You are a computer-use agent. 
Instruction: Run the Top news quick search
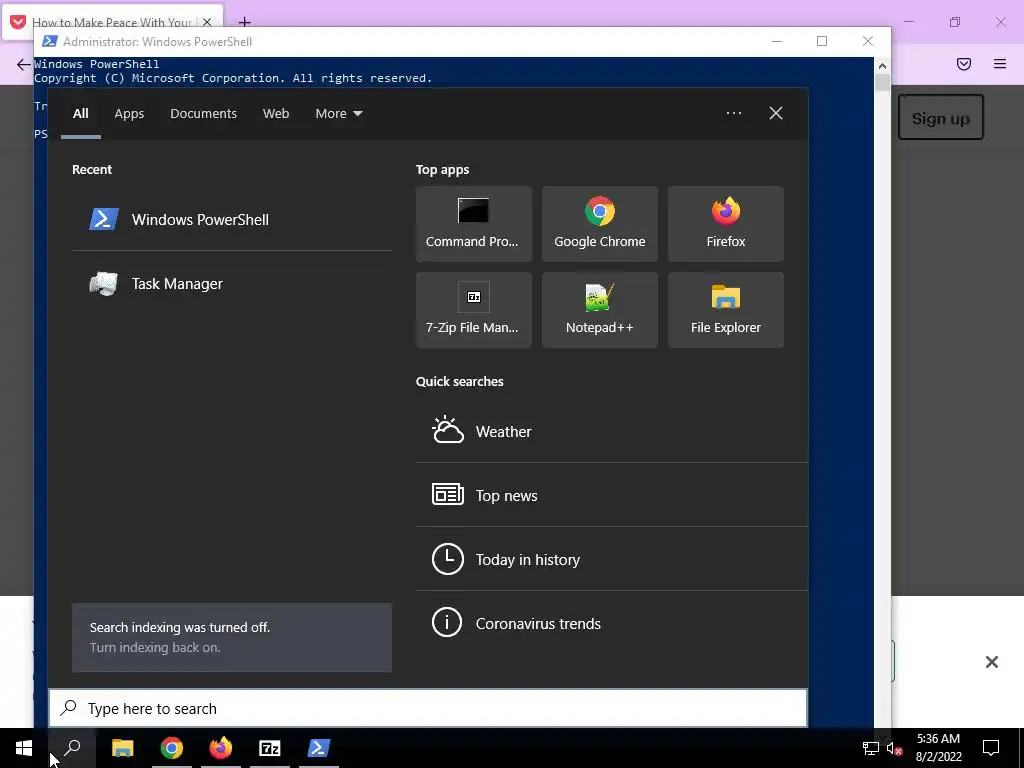(x=611, y=495)
